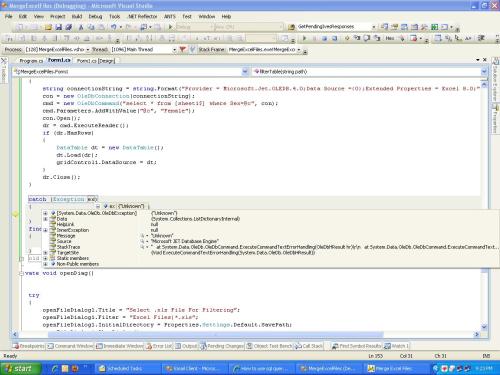The image size is (500, 375).
Task: Click the Show Next Statement arrow icon
Action: tap(347, 38)
